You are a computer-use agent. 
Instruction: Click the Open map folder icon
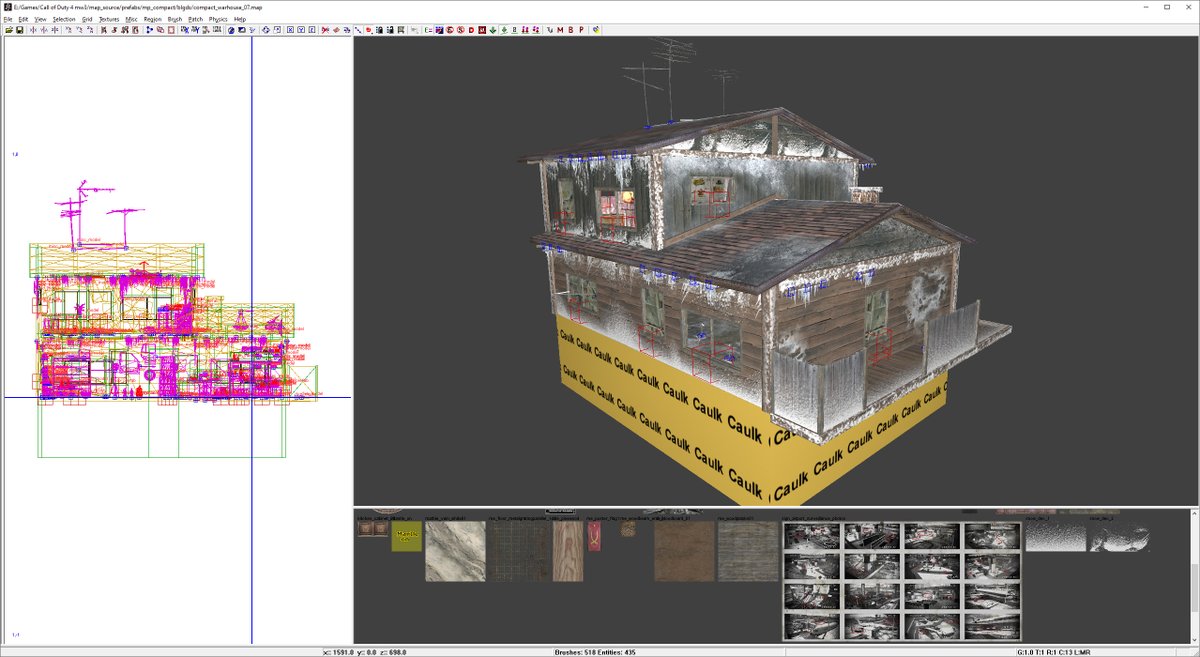(x=8, y=30)
